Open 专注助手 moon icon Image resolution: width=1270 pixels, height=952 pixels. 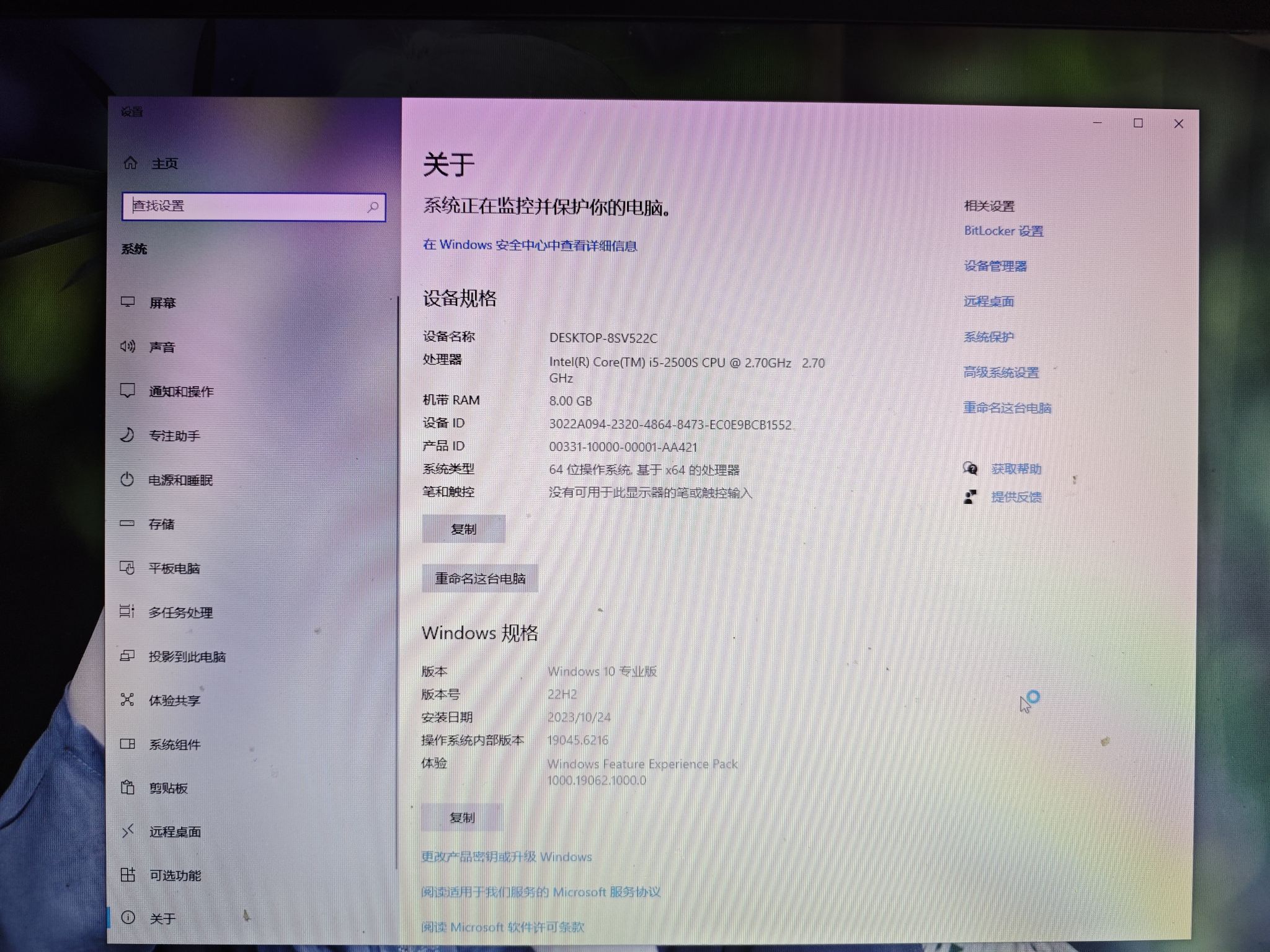coord(127,435)
